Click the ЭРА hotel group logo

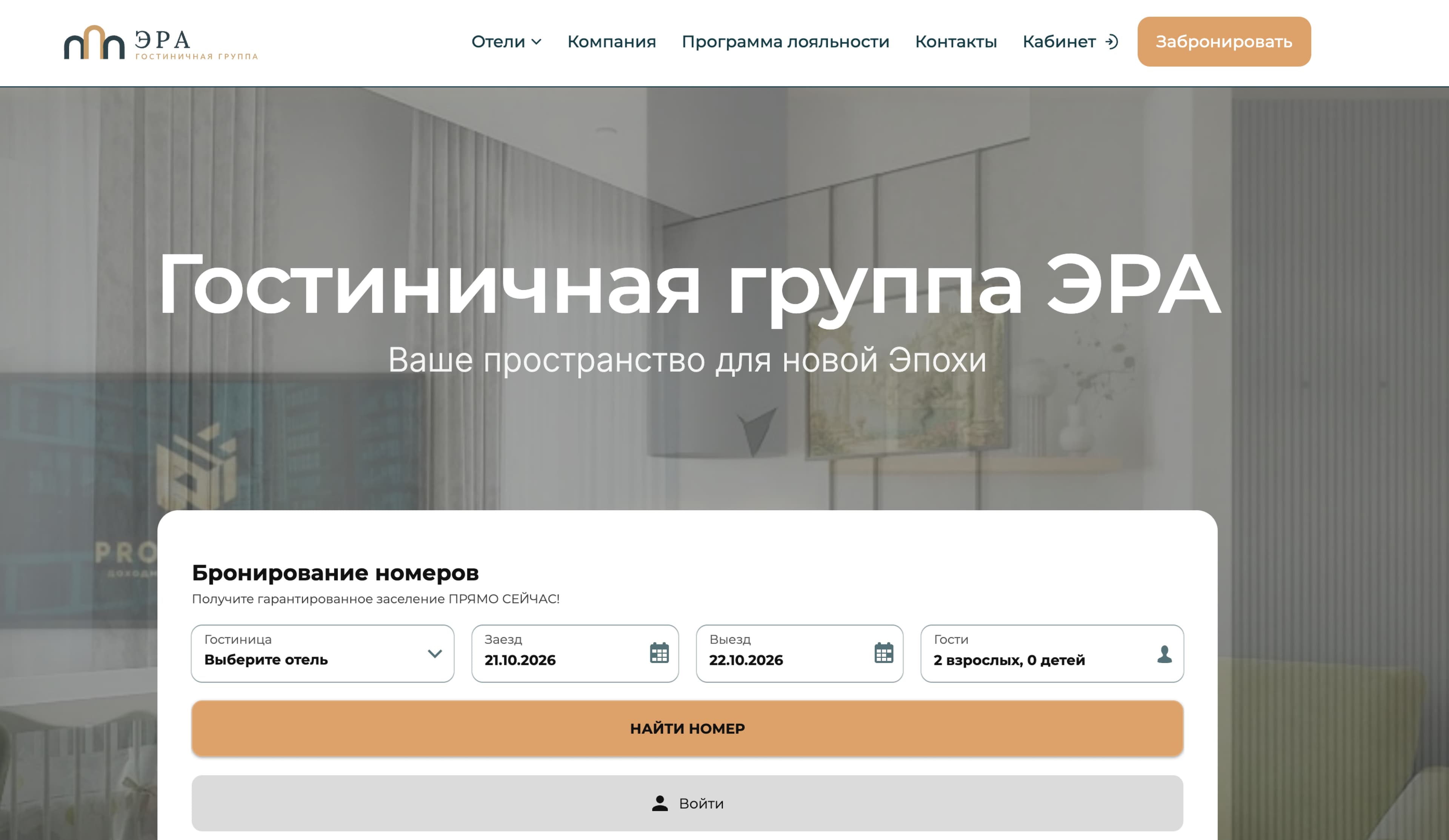[x=160, y=43]
